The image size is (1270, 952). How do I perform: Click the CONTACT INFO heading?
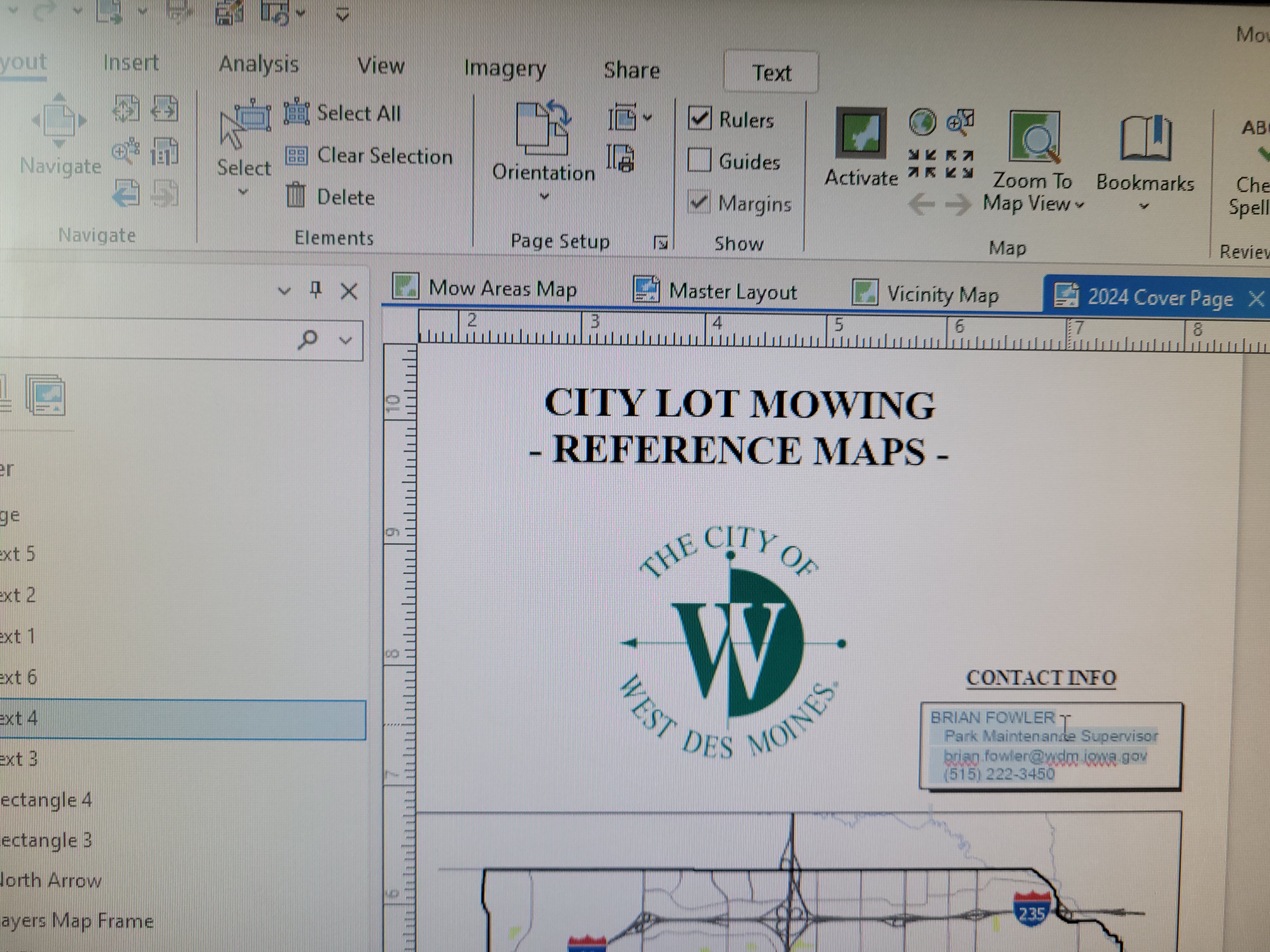click(1041, 677)
